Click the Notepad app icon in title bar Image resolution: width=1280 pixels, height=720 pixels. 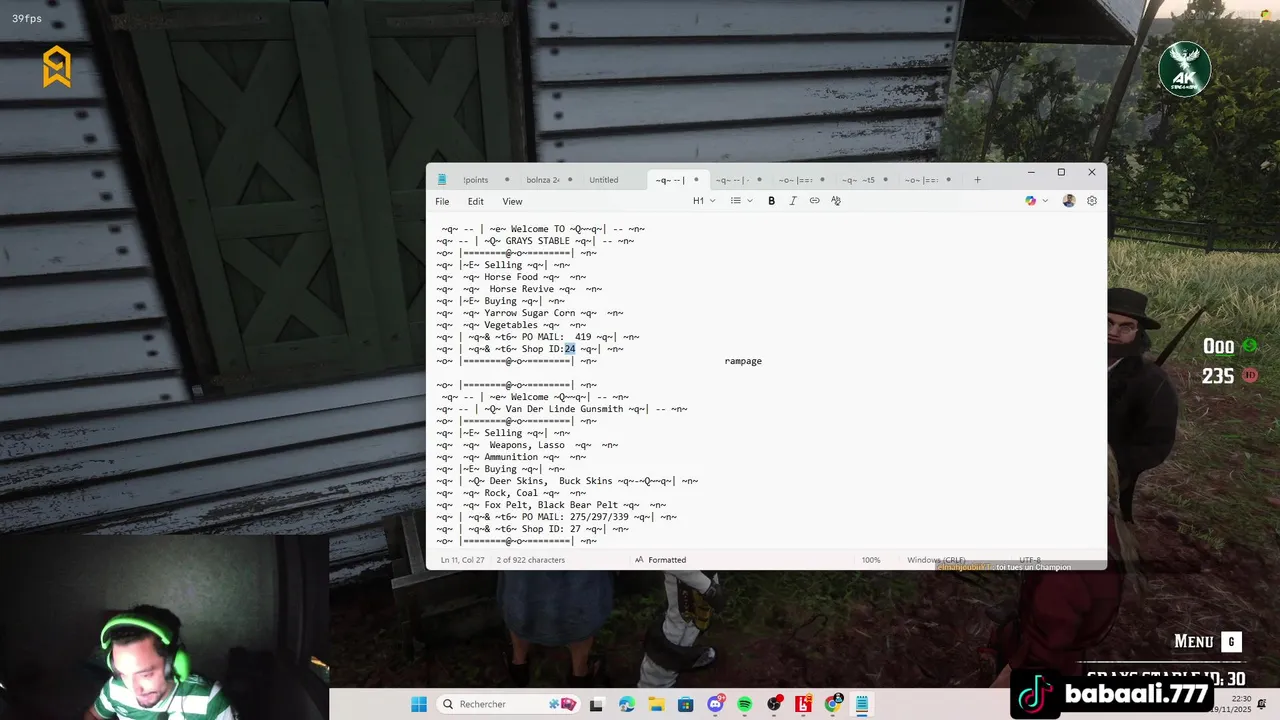(441, 180)
